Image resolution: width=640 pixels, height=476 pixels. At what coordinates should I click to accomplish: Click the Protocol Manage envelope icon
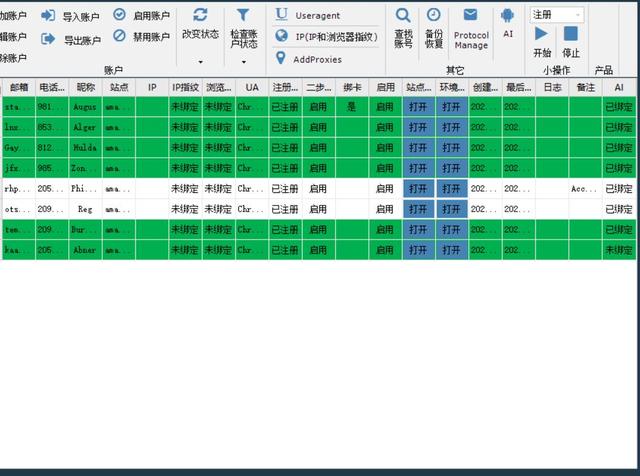470,15
